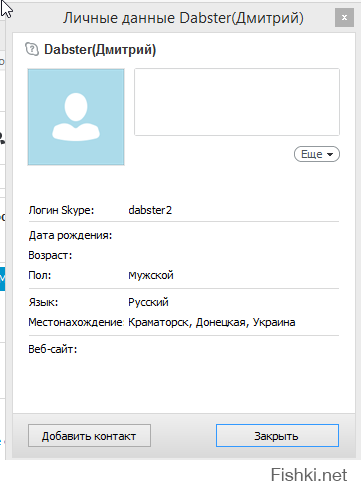Image resolution: width=361 pixels, height=490 pixels.
Task: Click the Мужской gender value
Action: (x=151, y=275)
